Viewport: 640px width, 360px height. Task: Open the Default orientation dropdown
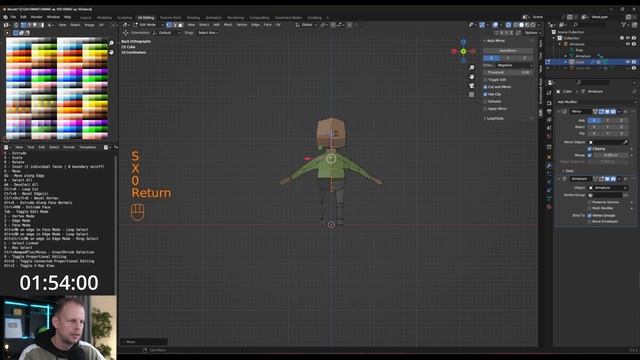click(166, 33)
